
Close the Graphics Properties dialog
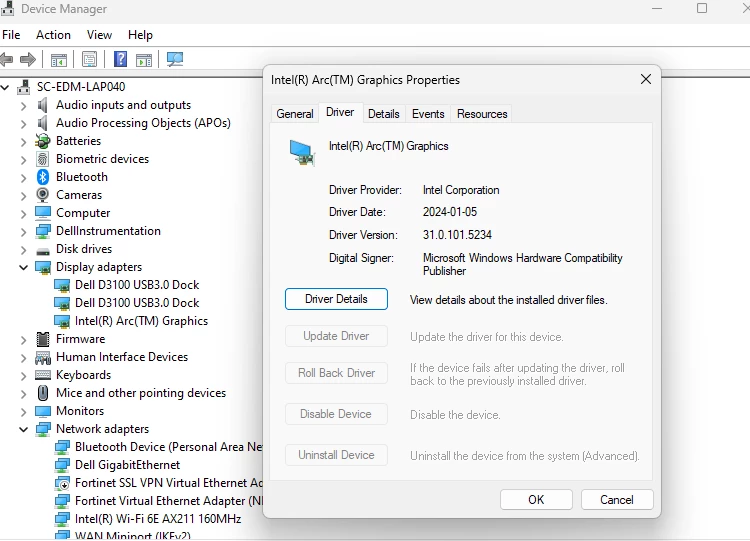click(646, 79)
